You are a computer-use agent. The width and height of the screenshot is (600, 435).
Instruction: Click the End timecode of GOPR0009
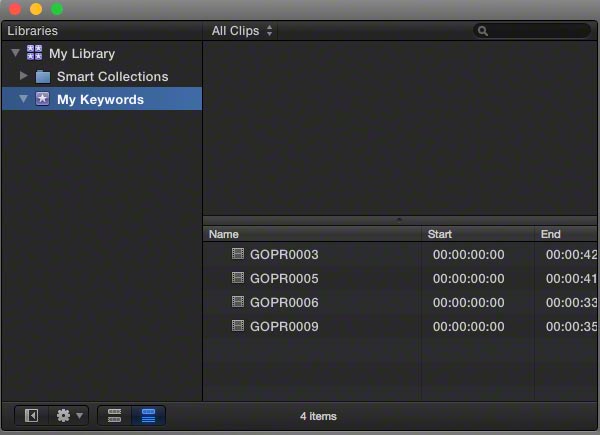(x=571, y=327)
